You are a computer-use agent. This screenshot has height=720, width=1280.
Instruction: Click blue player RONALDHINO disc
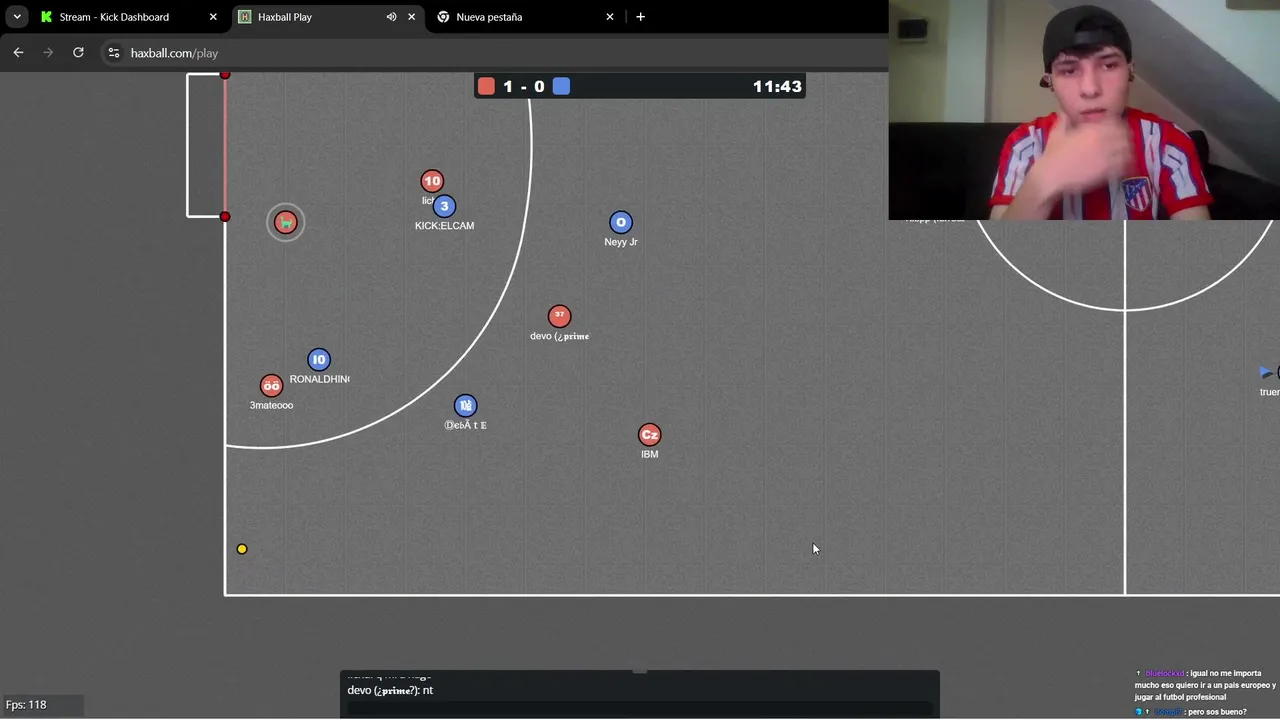318,360
